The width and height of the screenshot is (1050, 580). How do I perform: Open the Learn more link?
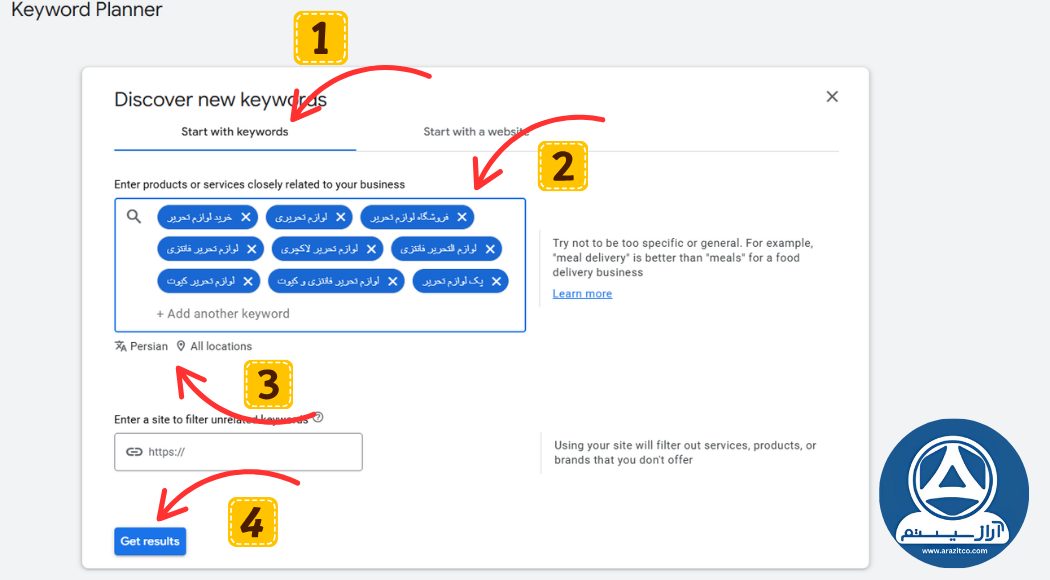click(x=582, y=293)
